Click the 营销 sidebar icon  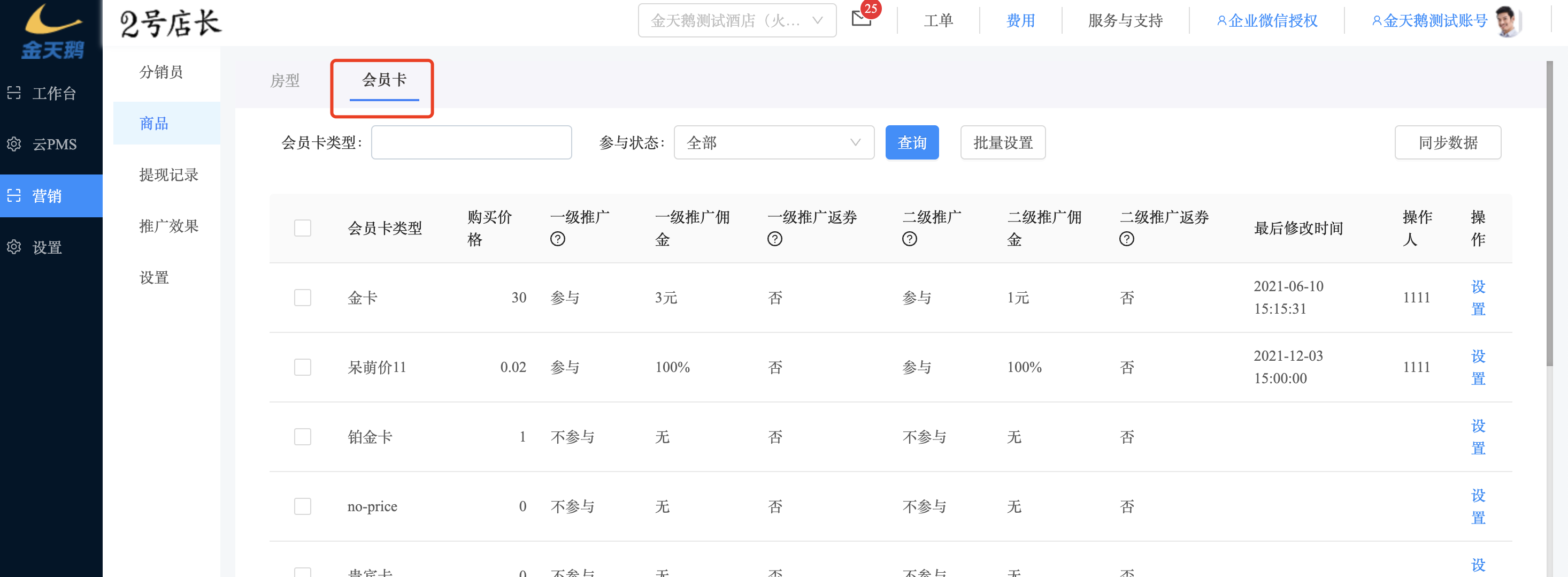click(x=13, y=195)
